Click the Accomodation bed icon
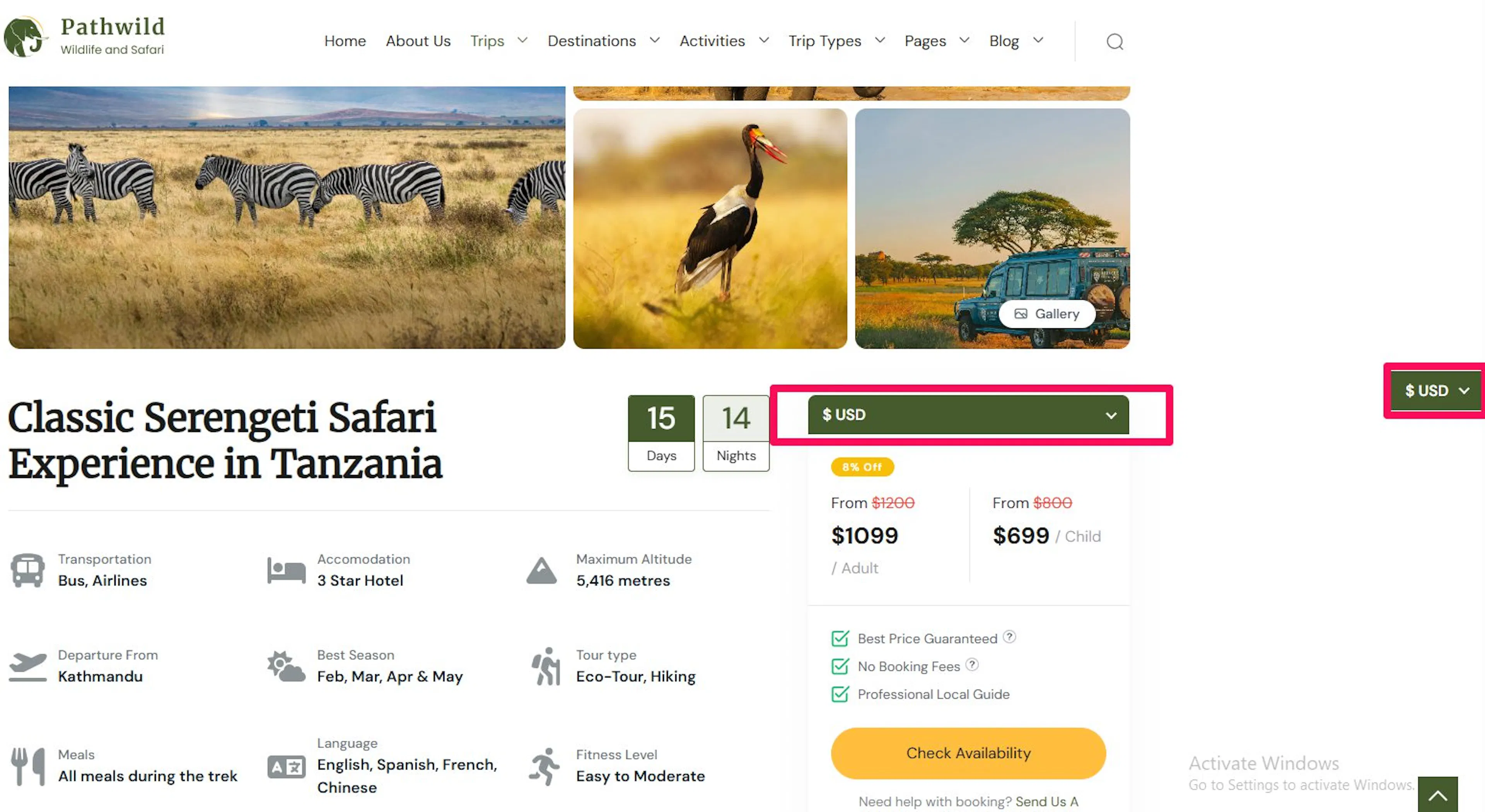Image resolution: width=1485 pixels, height=812 pixels. (x=287, y=571)
